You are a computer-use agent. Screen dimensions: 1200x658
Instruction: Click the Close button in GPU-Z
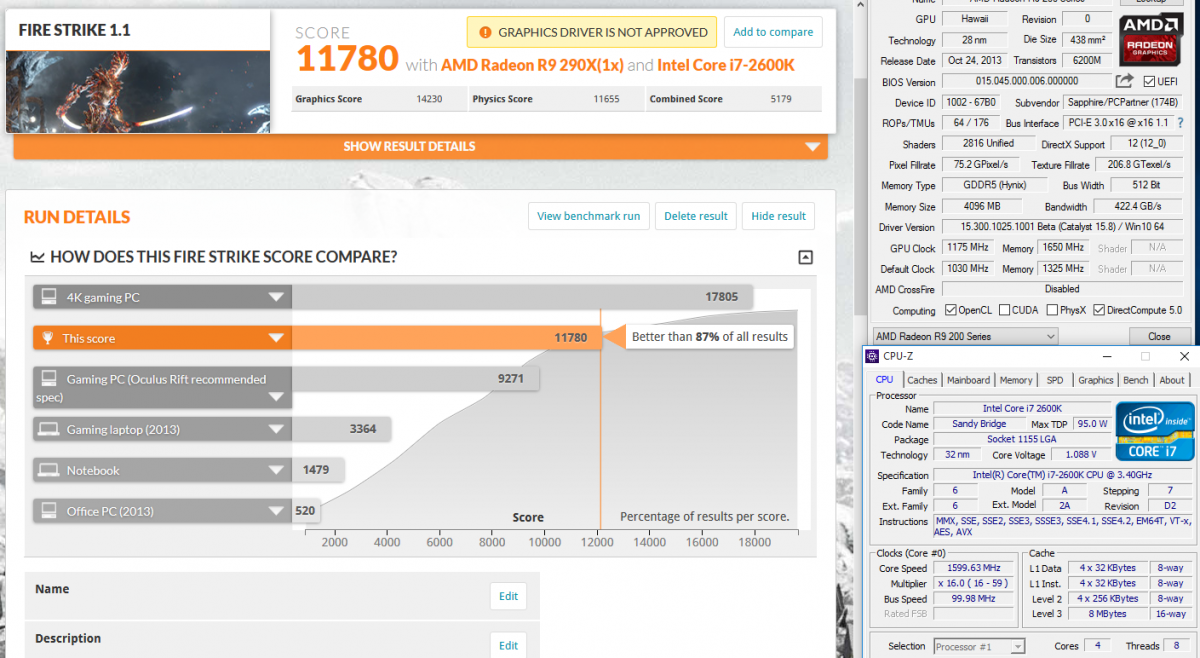tap(1159, 336)
